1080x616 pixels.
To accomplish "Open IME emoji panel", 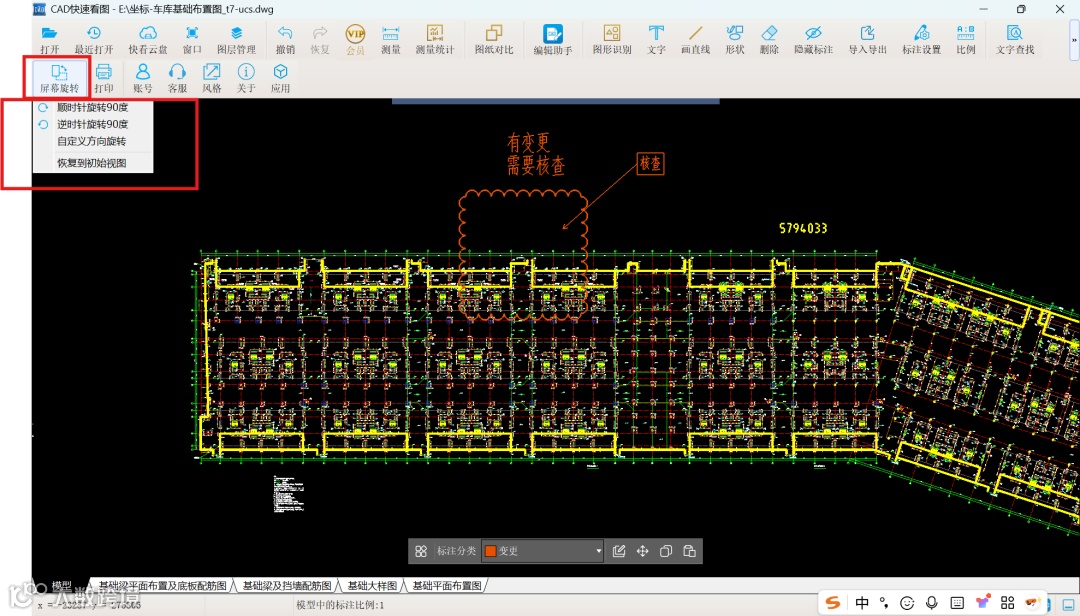I will (907, 604).
